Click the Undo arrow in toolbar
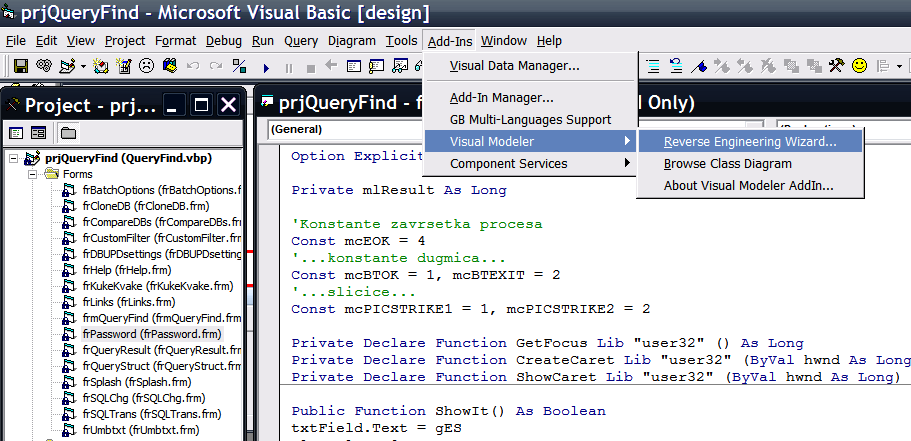This screenshot has width=911, height=441. tap(192, 67)
